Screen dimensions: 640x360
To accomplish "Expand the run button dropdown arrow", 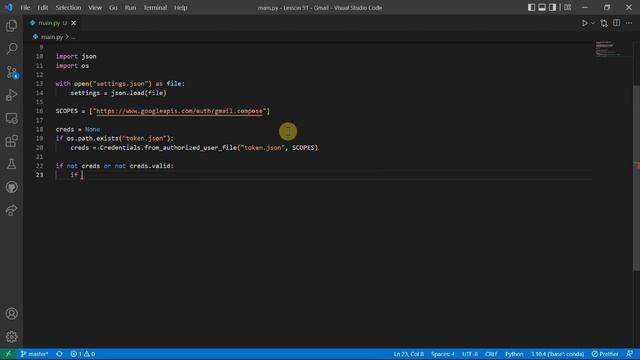I will (x=593, y=23).
